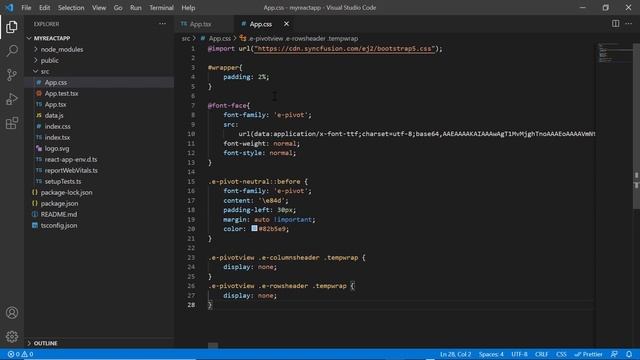Open the Run and Debug view icon
This screenshot has width=640, height=360.
pos(12,99)
